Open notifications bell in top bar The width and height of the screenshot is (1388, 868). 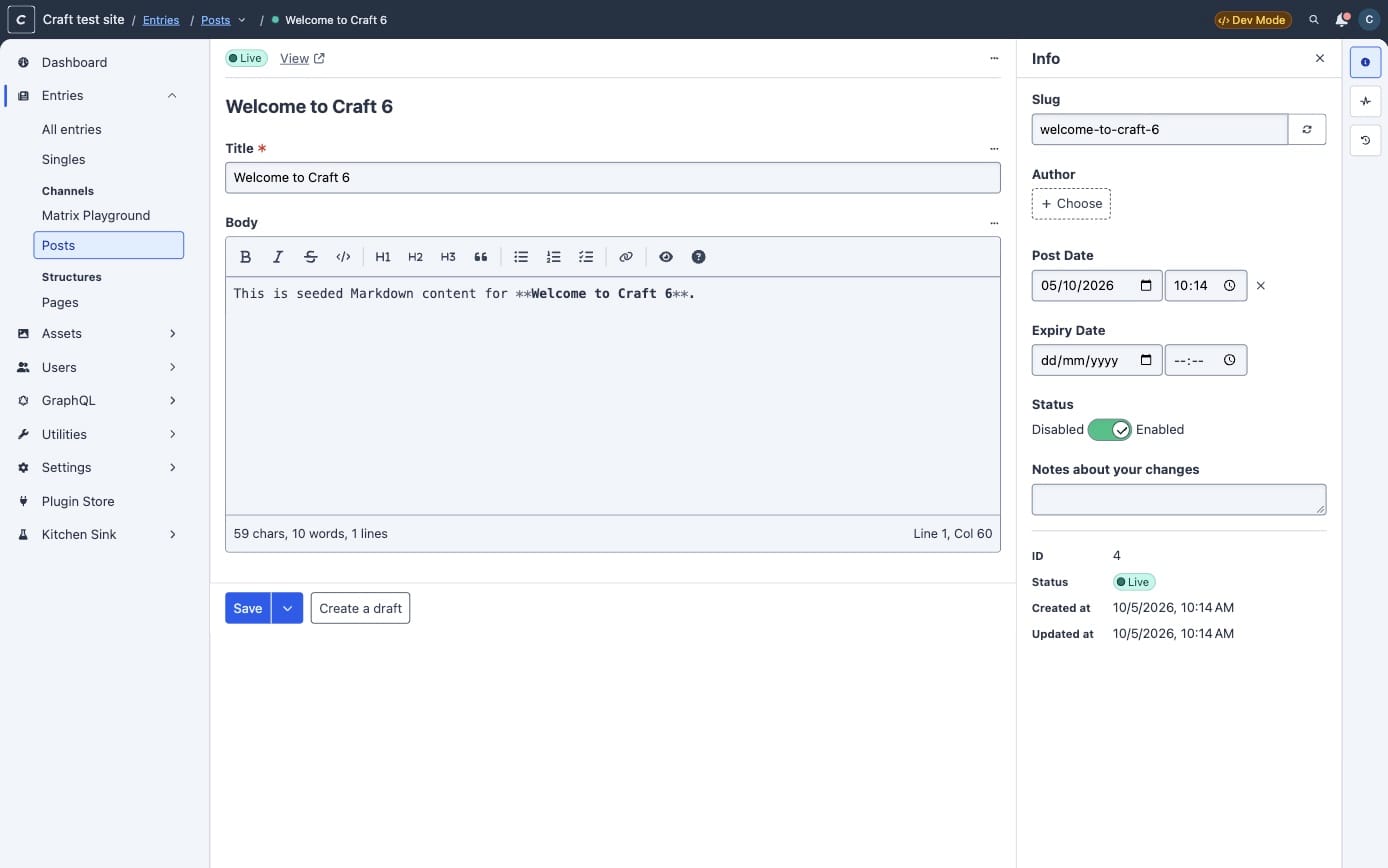[1342, 20]
